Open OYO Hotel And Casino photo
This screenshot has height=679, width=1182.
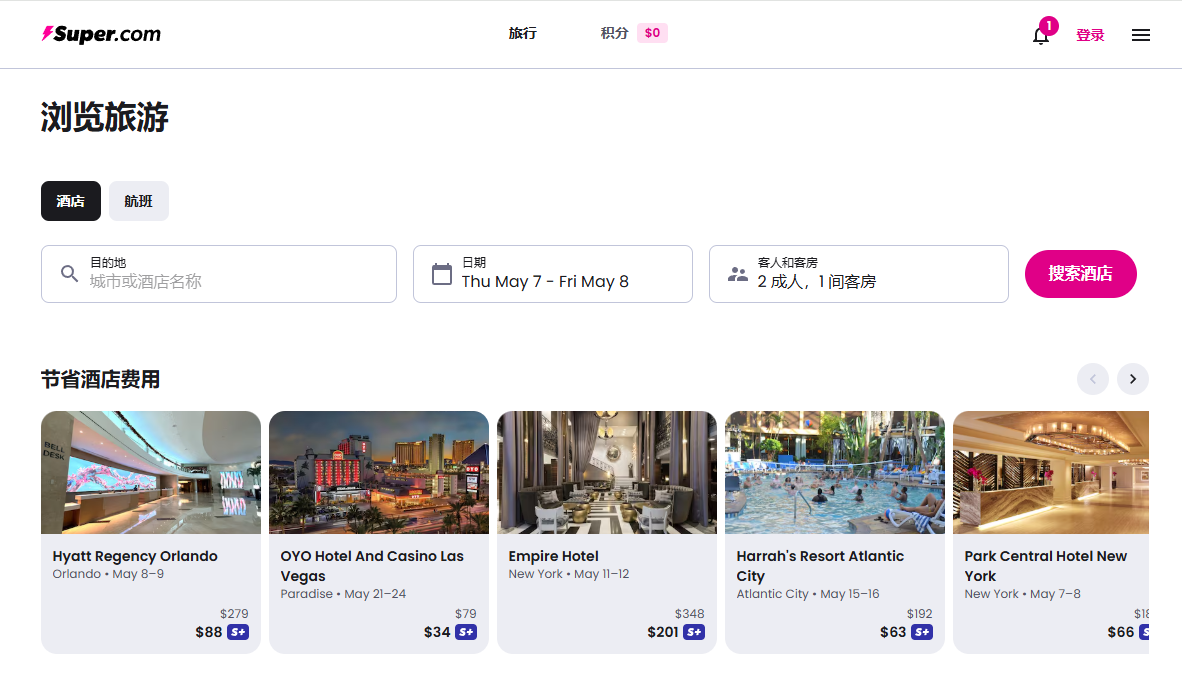click(379, 473)
